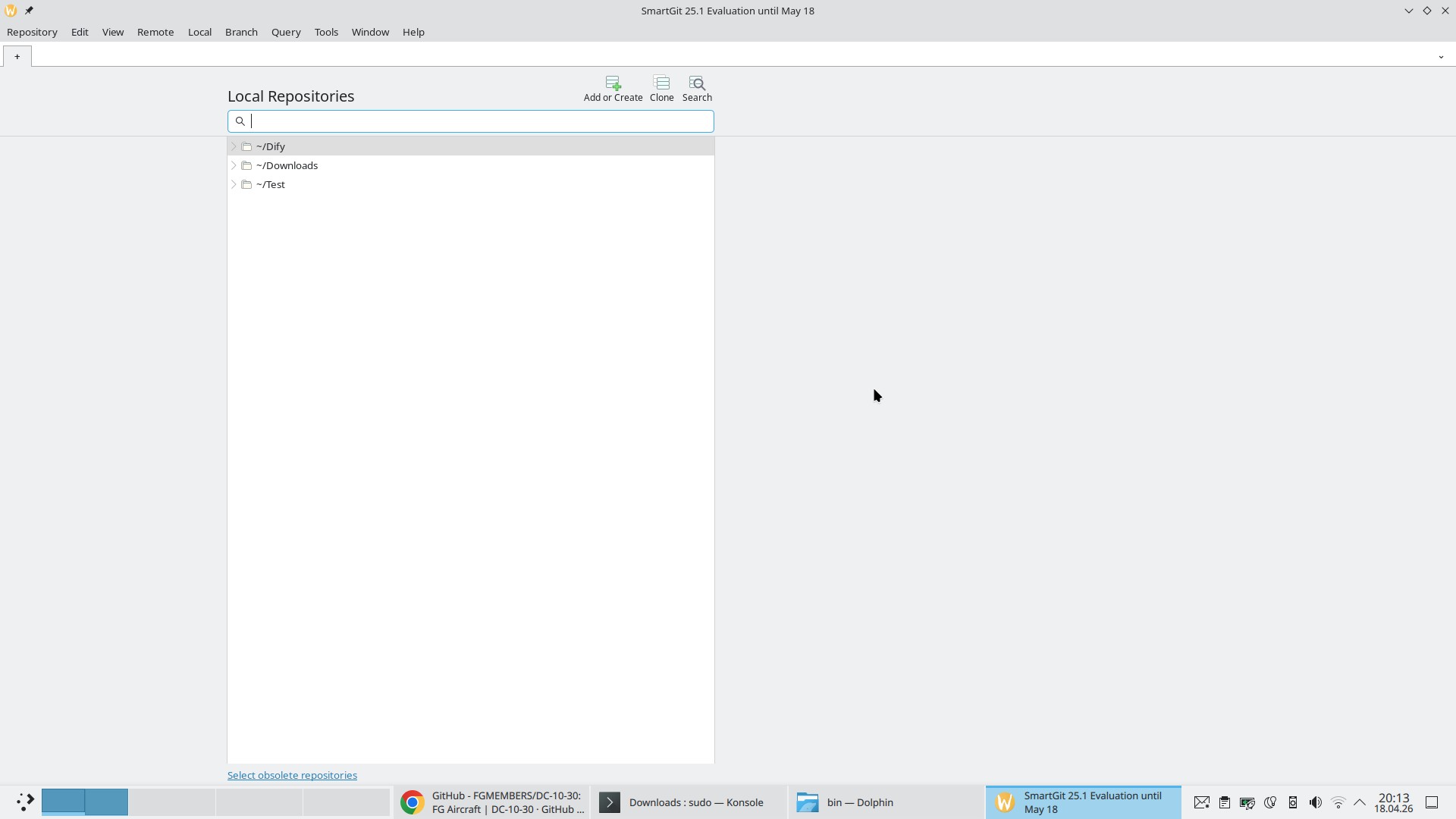Open the Tools menu
The height and width of the screenshot is (819, 1456).
326,32
